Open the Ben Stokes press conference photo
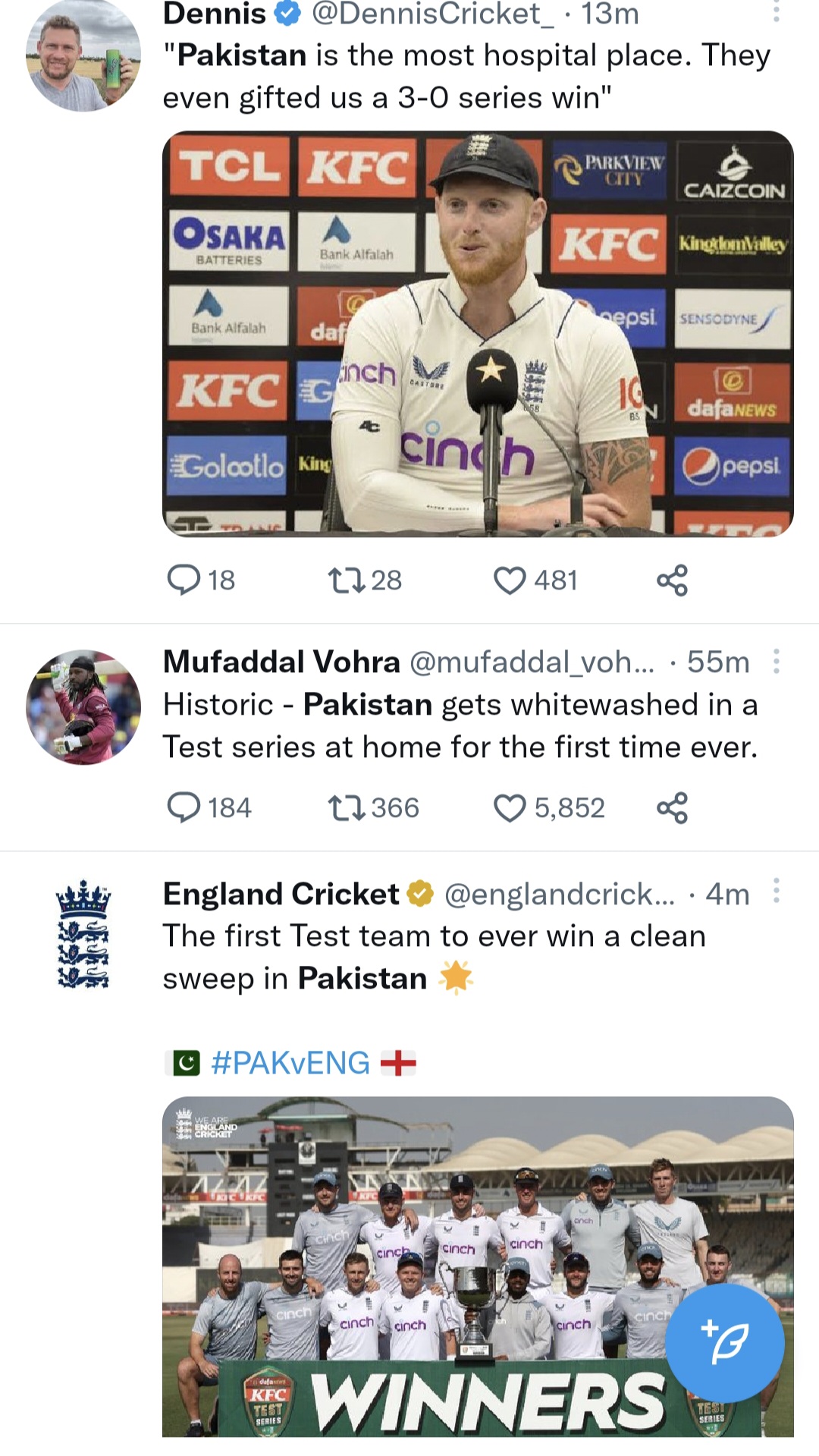 478,334
